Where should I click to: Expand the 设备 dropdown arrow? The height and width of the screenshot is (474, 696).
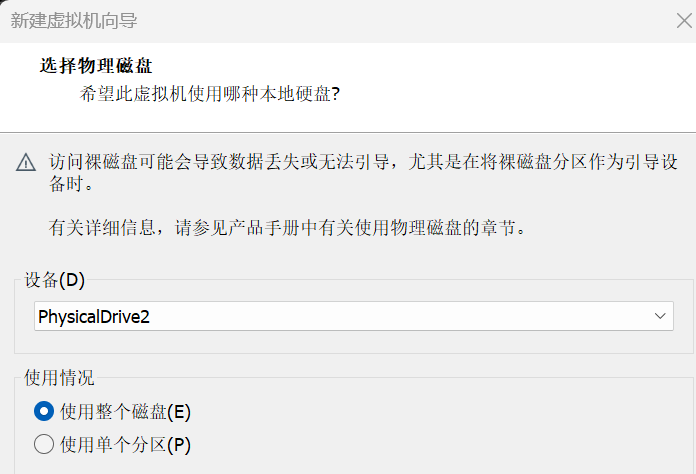click(660, 316)
